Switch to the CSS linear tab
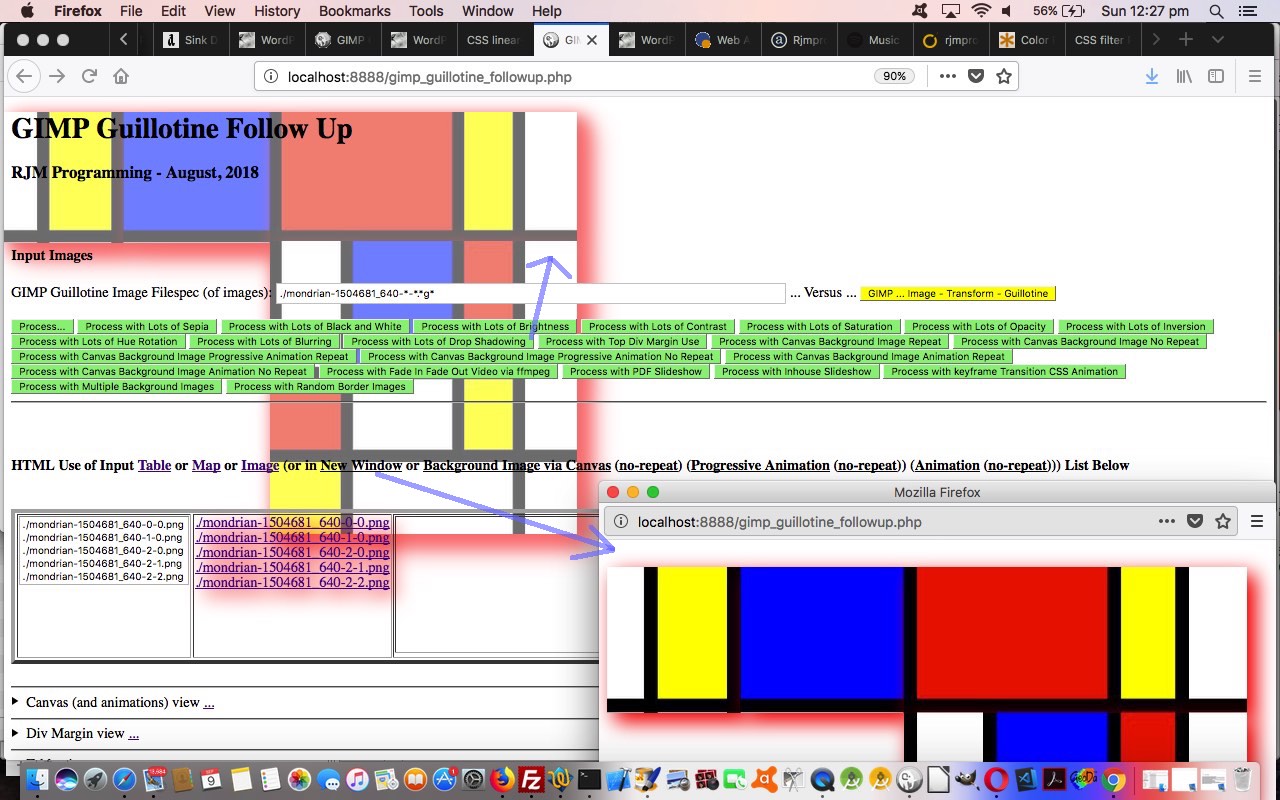This screenshot has width=1280, height=800. coord(493,40)
